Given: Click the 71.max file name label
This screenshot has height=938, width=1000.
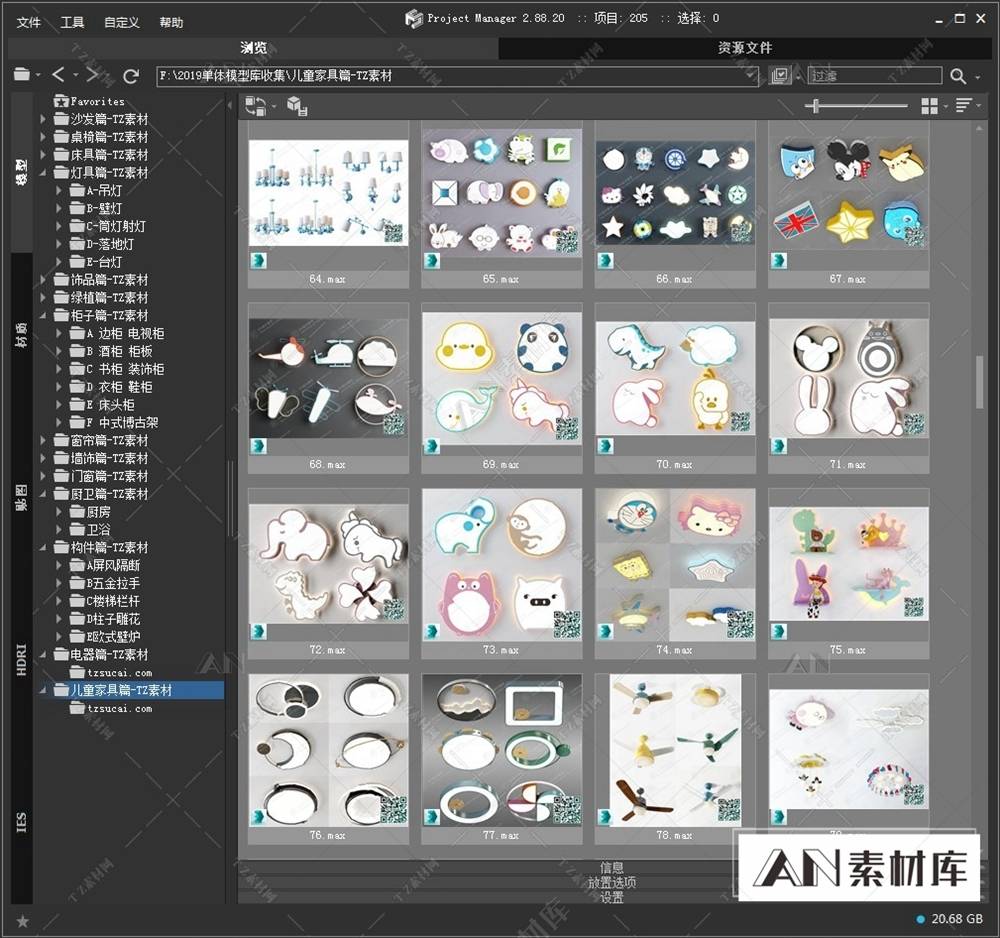Looking at the screenshot, I should pos(848,465).
